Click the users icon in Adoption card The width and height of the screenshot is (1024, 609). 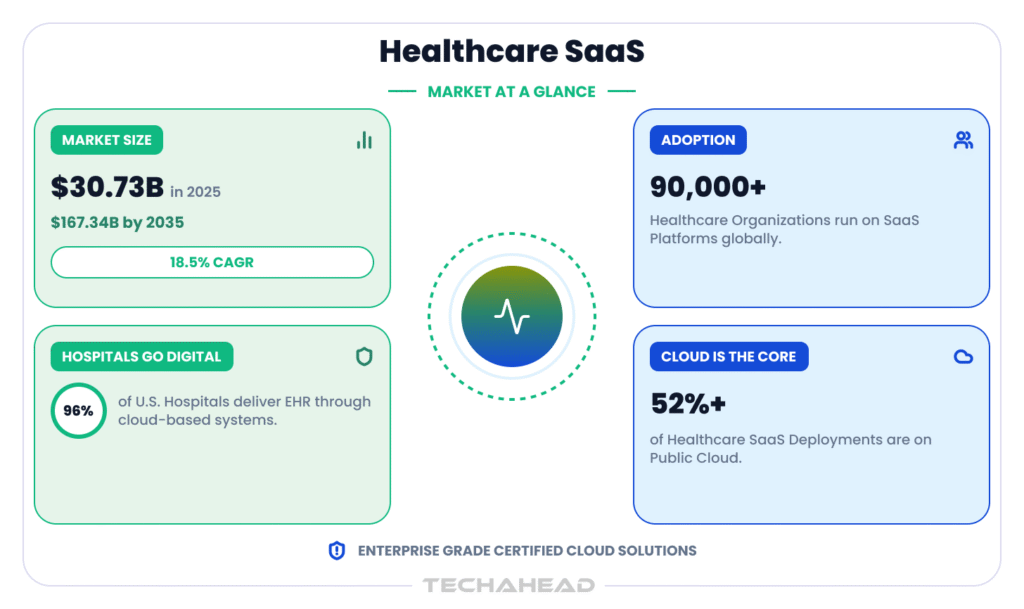pyautogui.click(x=963, y=140)
